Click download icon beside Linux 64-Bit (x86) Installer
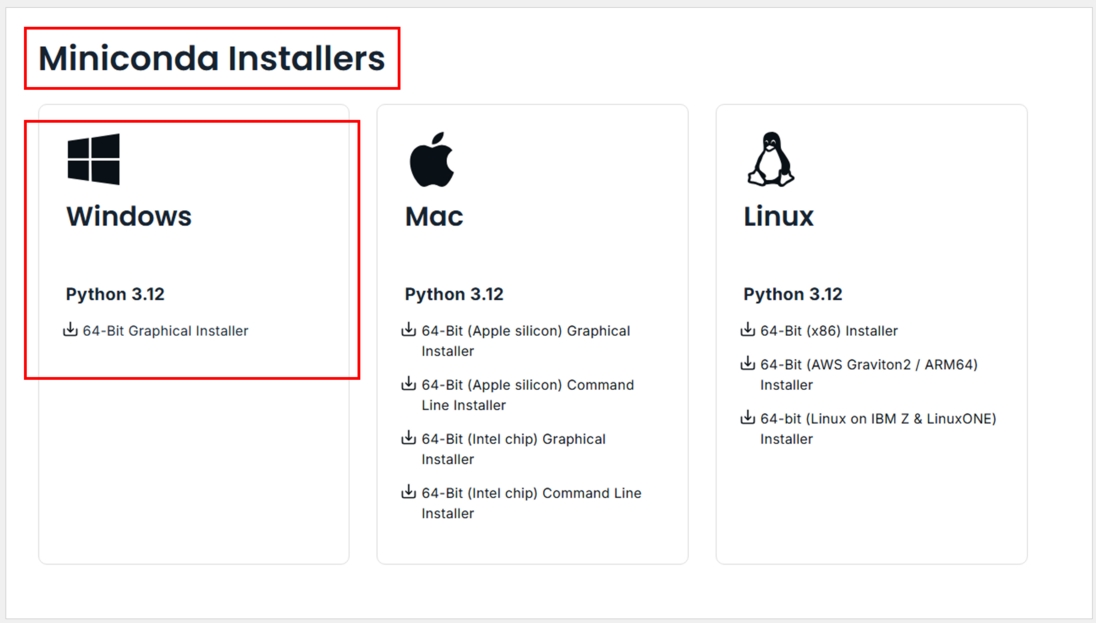The height and width of the screenshot is (623, 1096). click(748, 329)
